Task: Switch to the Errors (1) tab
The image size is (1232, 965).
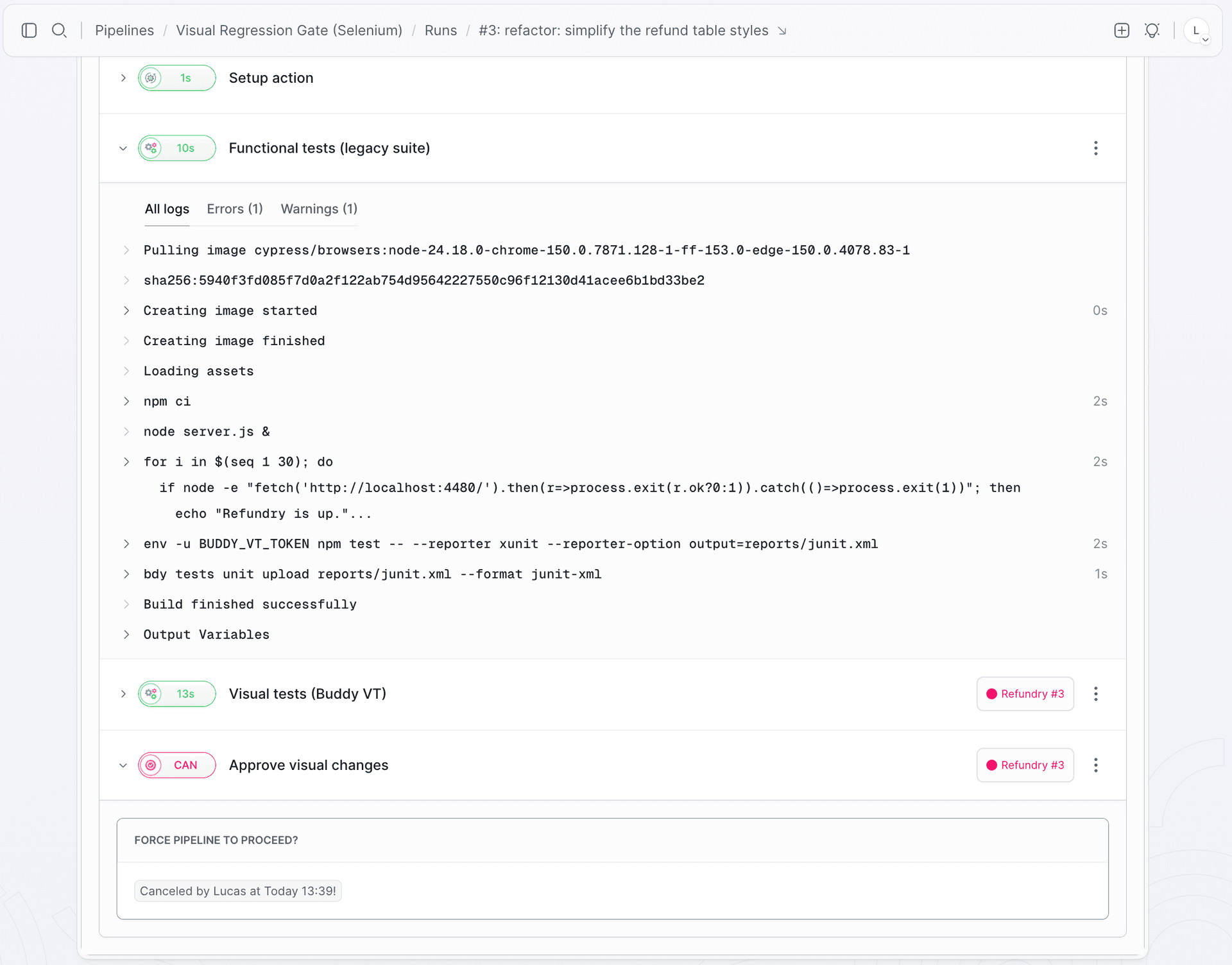Action: pyautogui.click(x=235, y=209)
